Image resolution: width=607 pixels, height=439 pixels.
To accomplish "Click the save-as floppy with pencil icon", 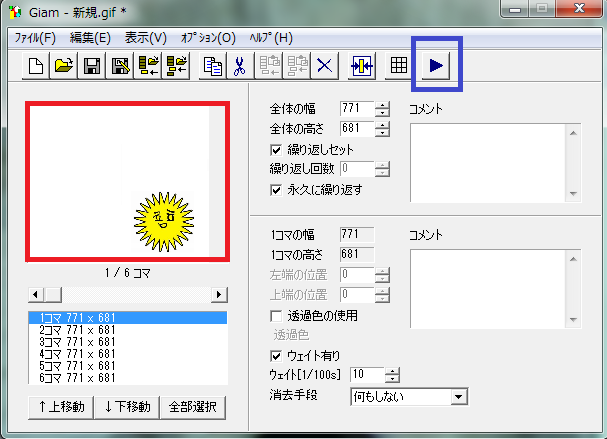I will point(120,65).
